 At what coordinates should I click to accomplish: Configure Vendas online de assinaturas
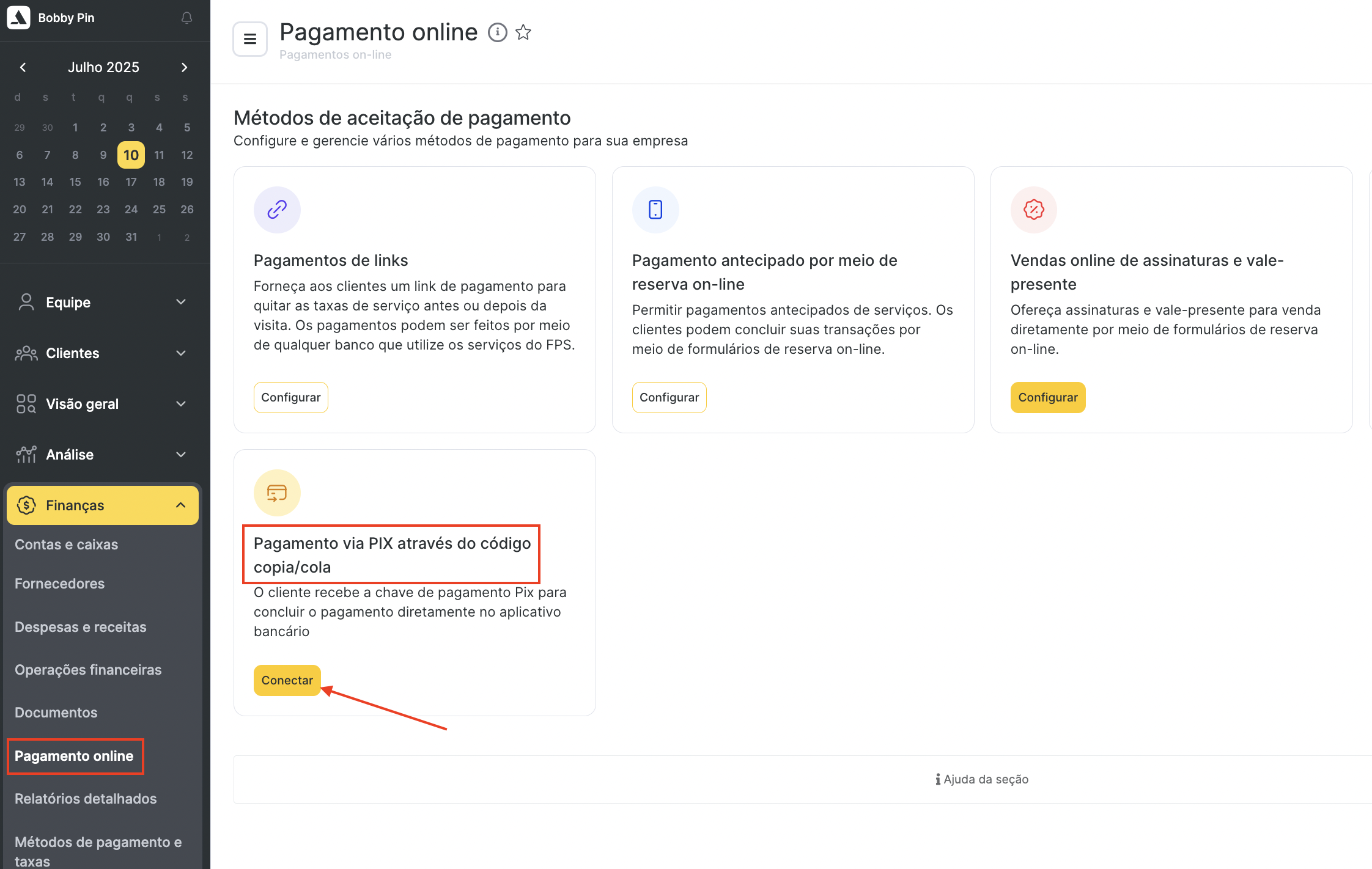1048,398
